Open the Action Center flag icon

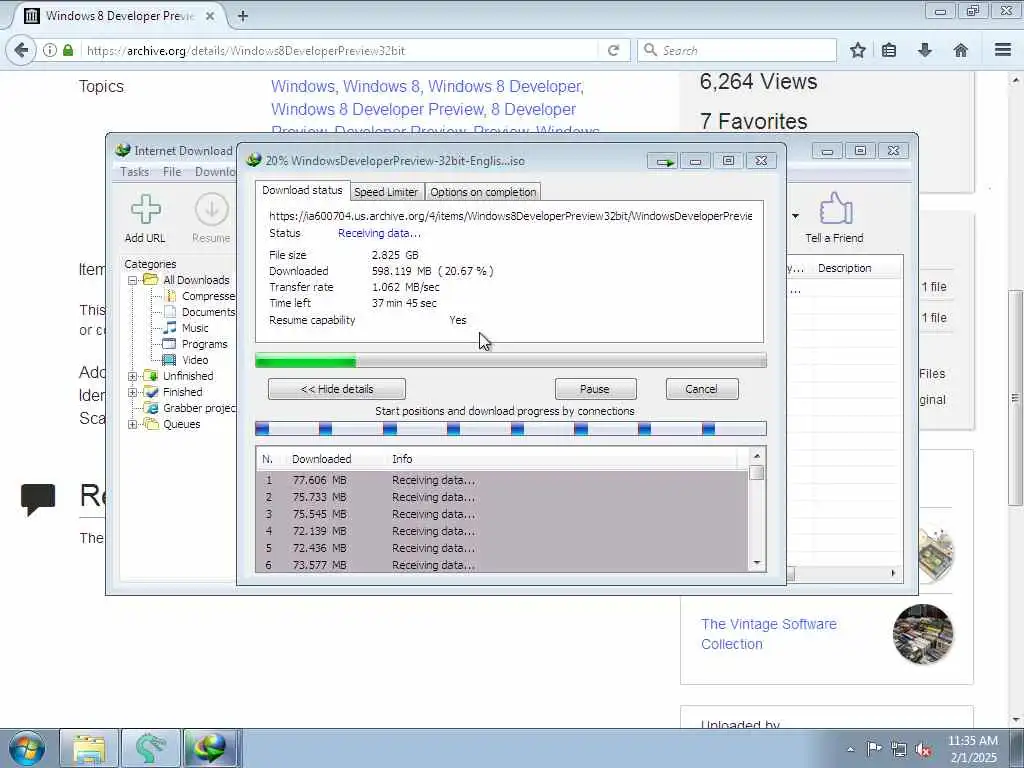[874, 748]
